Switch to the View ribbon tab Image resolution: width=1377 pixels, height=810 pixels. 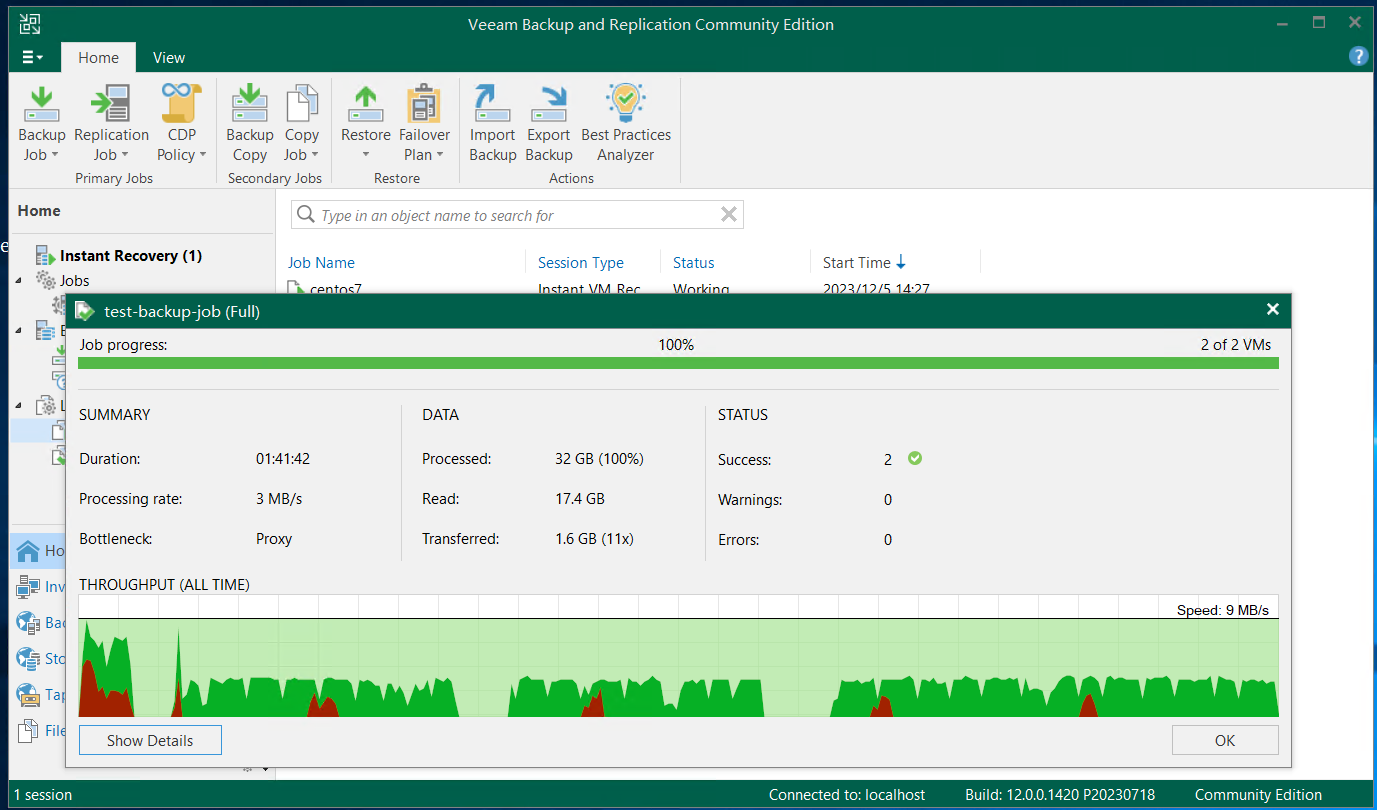coord(169,57)
